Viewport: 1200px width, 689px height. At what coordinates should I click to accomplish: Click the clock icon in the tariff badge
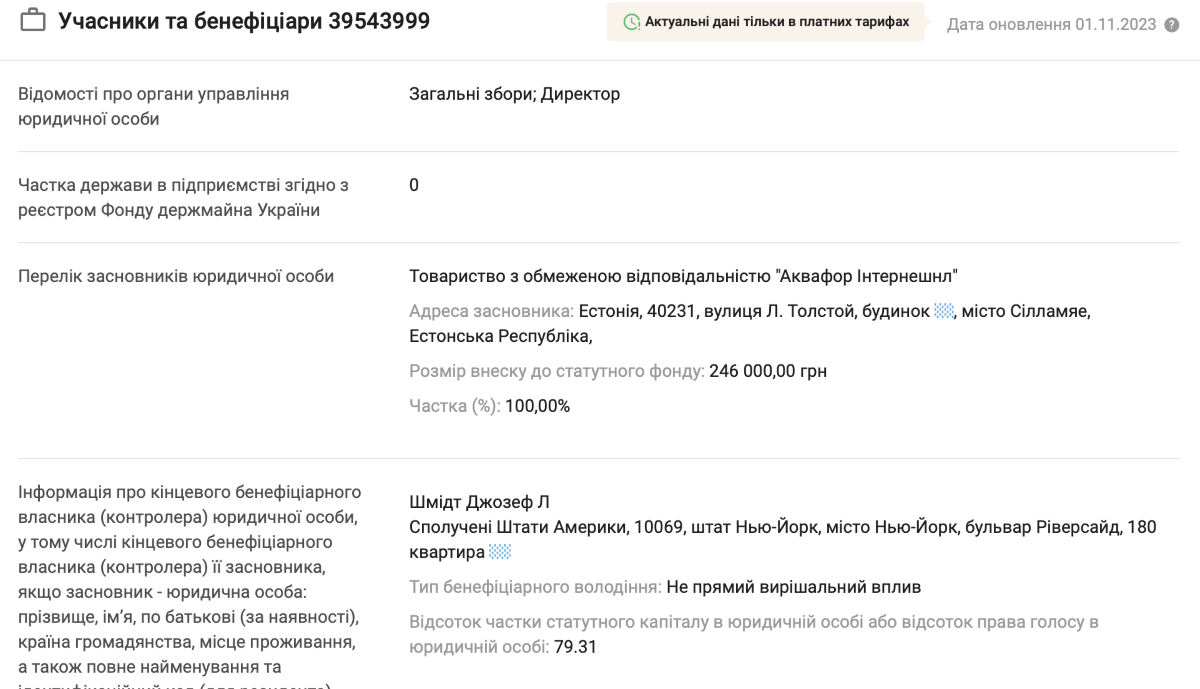[631, 22]
